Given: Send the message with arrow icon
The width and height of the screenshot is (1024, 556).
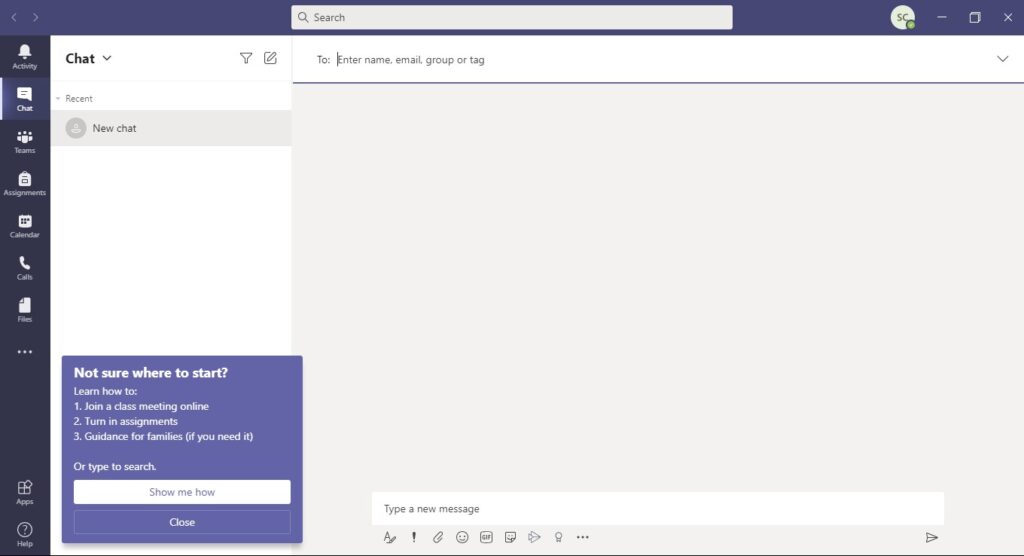Looking at the screenshot, I should [932, 537].
